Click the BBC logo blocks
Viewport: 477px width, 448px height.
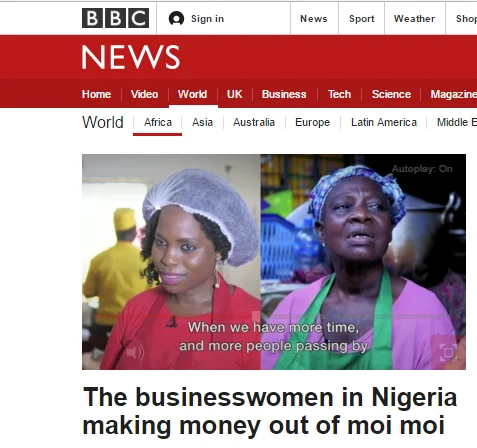(x=115, y=18)
